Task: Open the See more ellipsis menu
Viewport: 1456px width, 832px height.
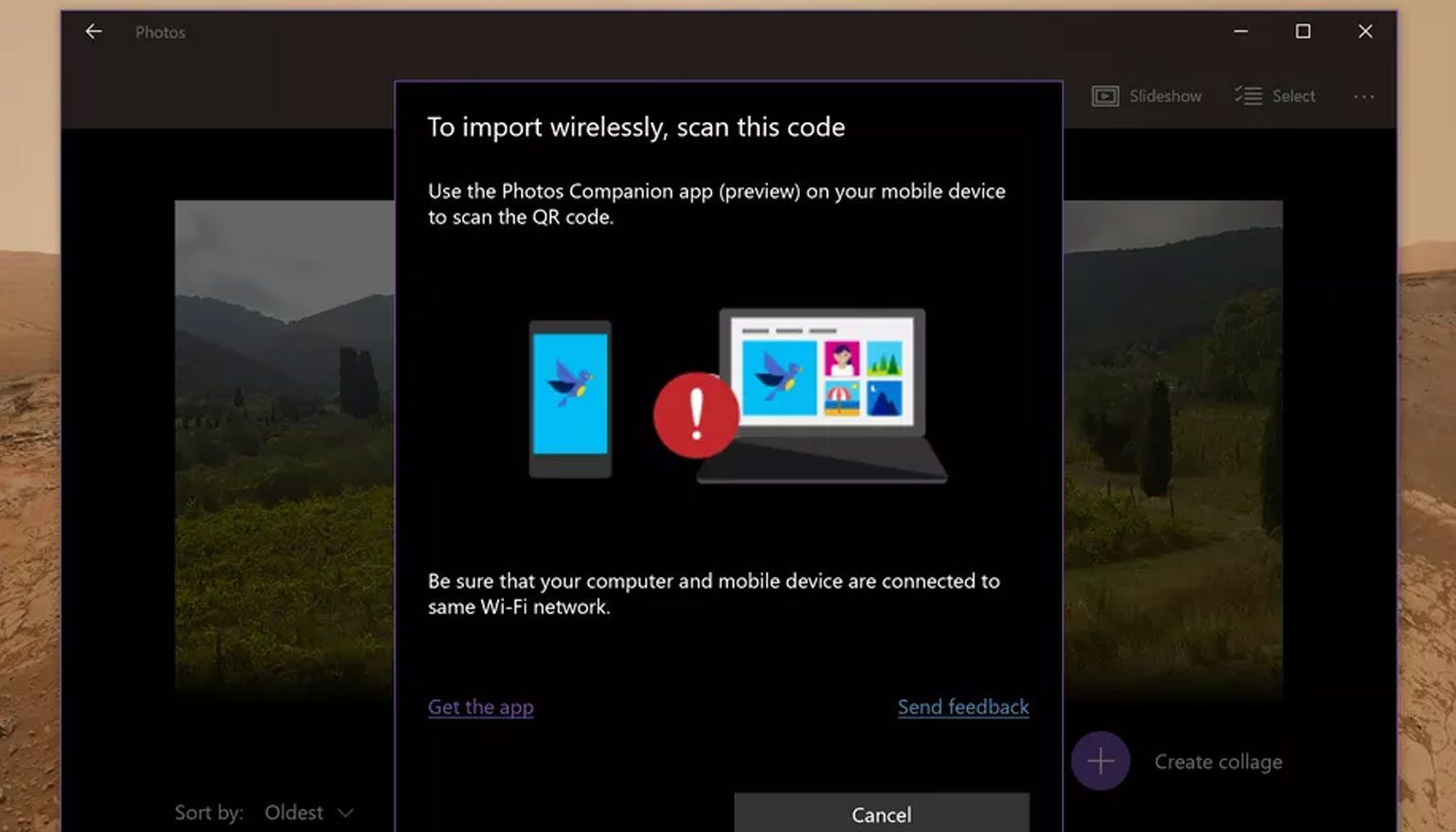Action: pos(1364,96)
